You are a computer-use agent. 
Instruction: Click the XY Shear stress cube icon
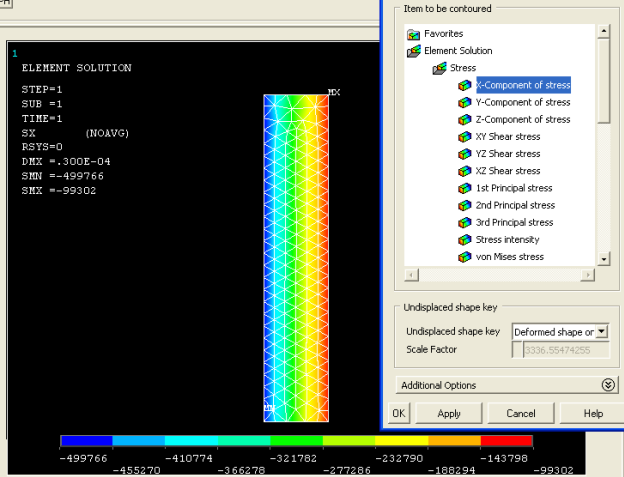(464, 136)
